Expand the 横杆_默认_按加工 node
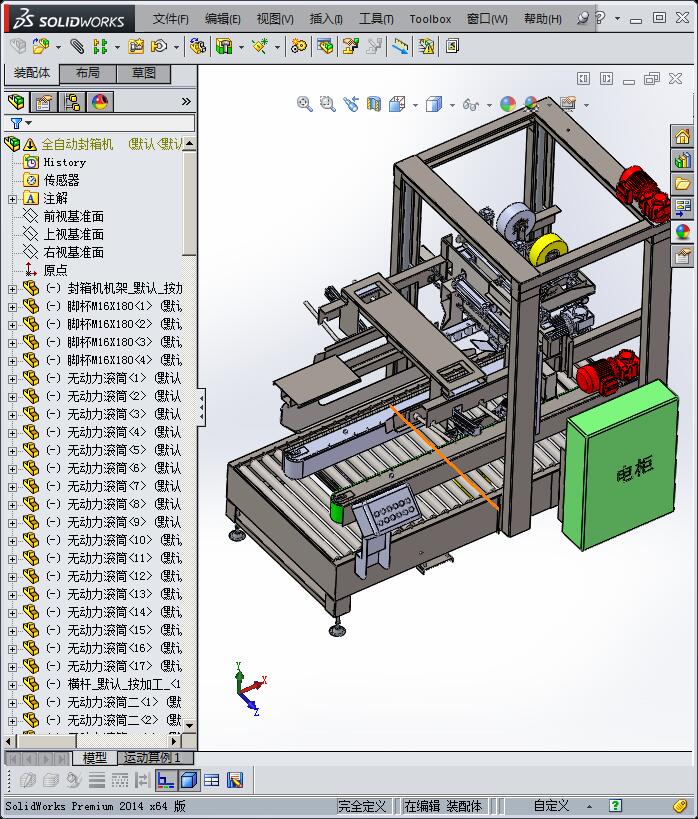Screen dimensions: 698x819 tap(13, 685)
